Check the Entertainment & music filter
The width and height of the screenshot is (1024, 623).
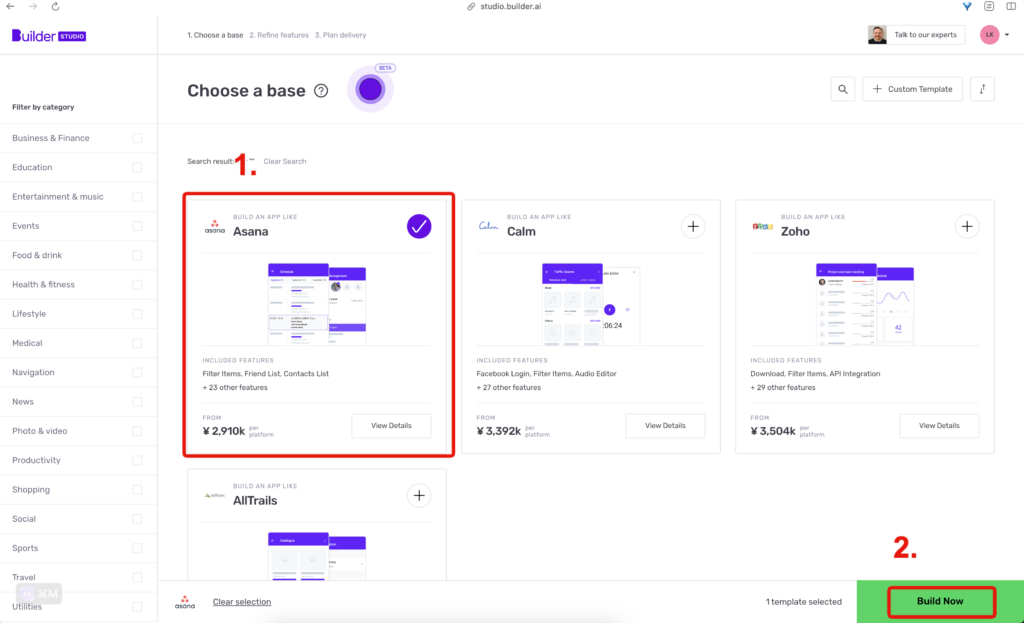click(137, 197)
